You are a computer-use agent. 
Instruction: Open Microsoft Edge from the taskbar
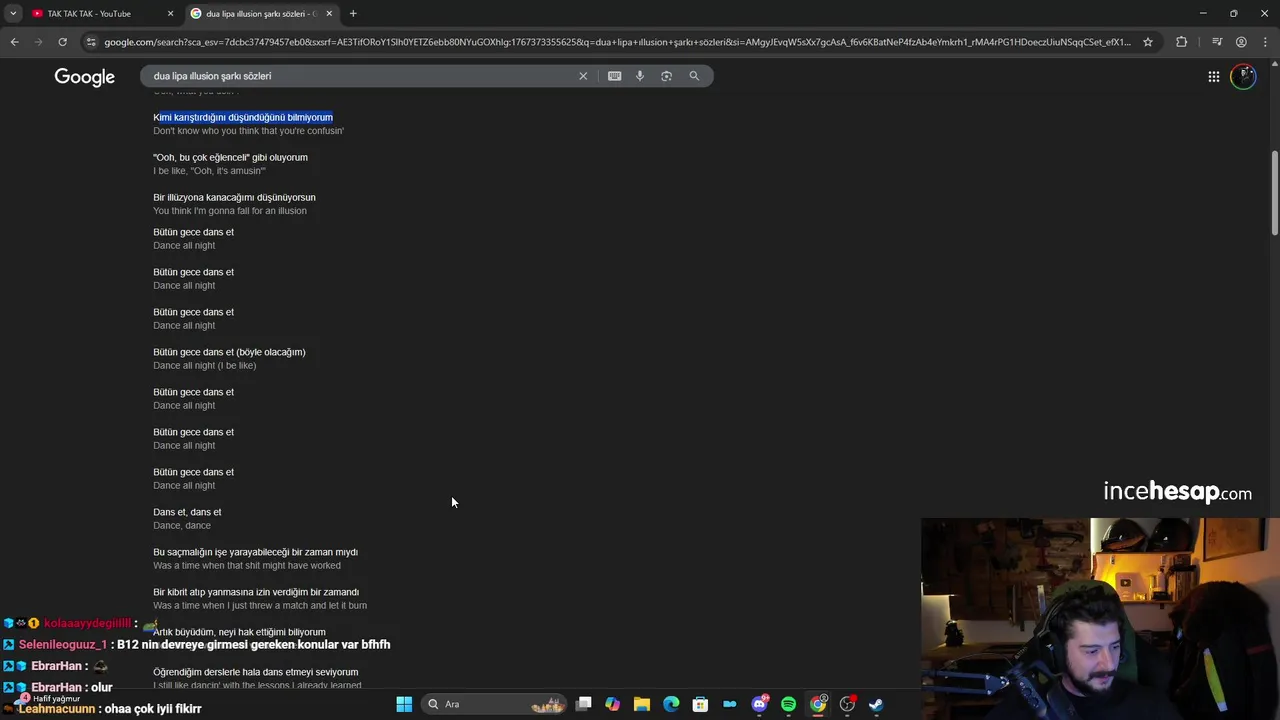click(671, 704)
